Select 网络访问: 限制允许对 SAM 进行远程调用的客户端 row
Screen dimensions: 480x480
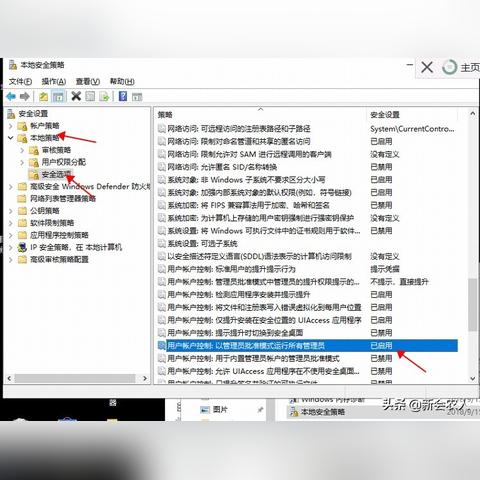(307, 154)
